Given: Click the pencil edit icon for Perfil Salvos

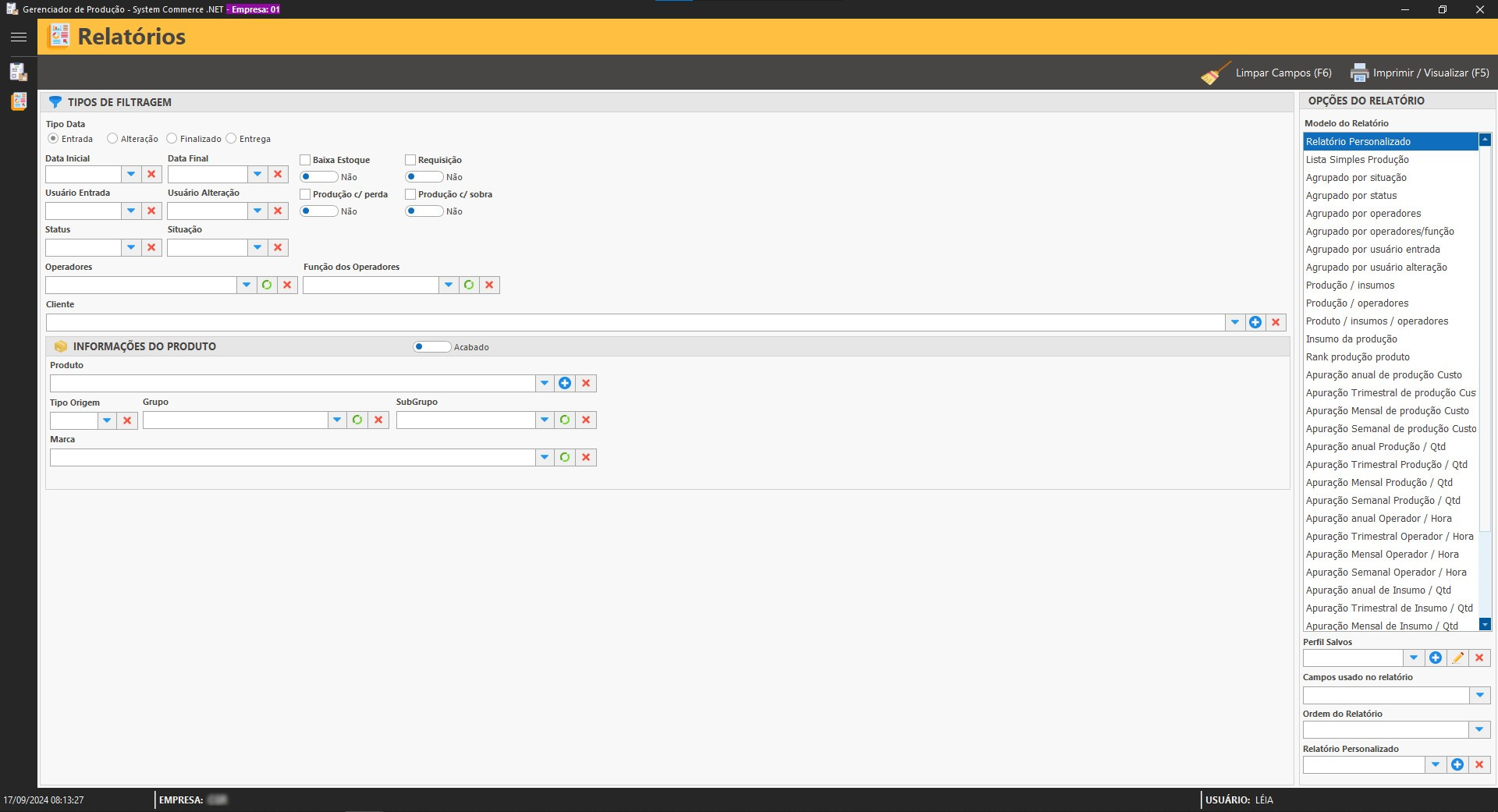Looking at the screenshot, I should 1457,658.
